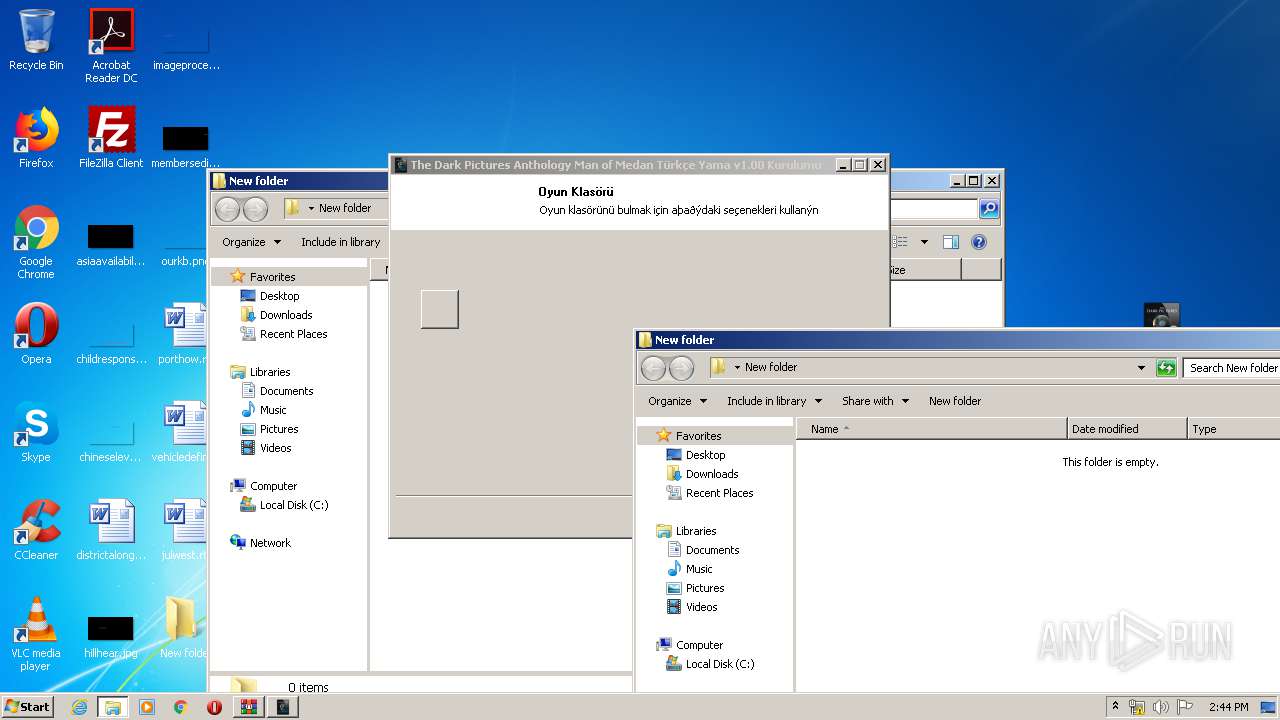This screenshot has width=1280, height=720.
Task: Select the hillhear.jpg file on desktop
Action: pos(111,636)
